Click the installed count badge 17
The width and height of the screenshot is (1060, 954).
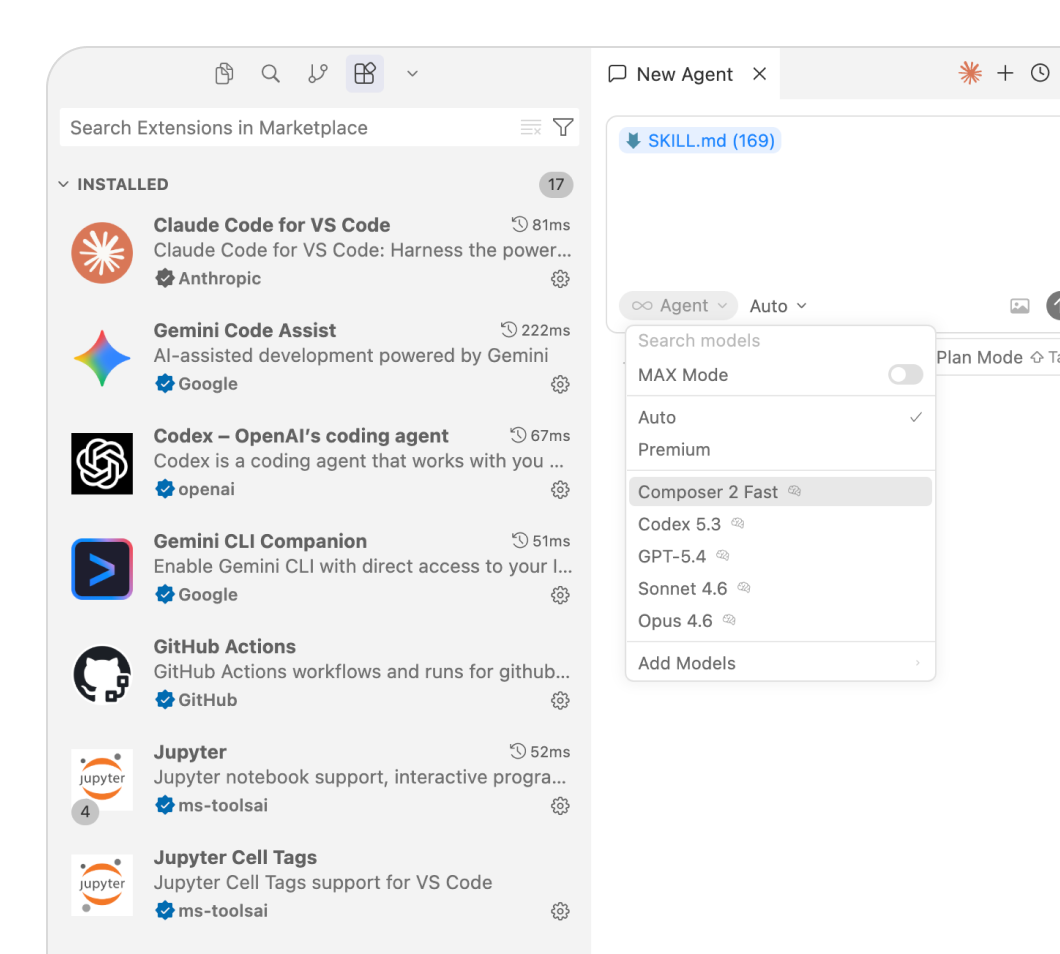(x=556, y=185)
